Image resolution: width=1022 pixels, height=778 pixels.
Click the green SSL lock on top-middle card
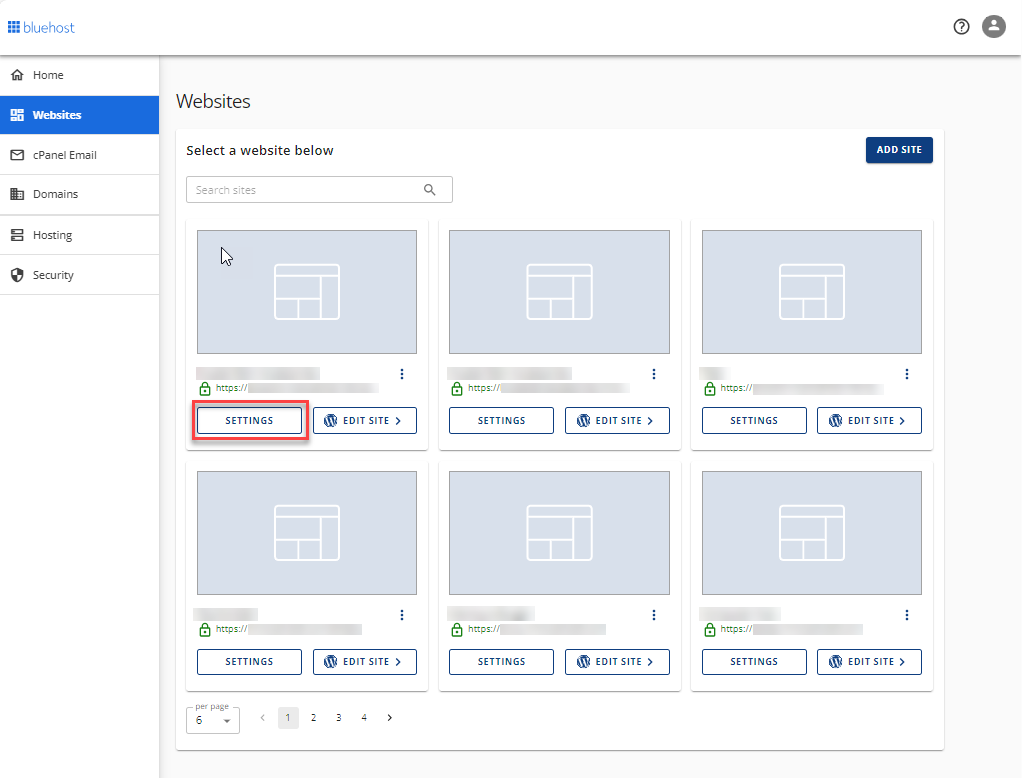(457, 389)
